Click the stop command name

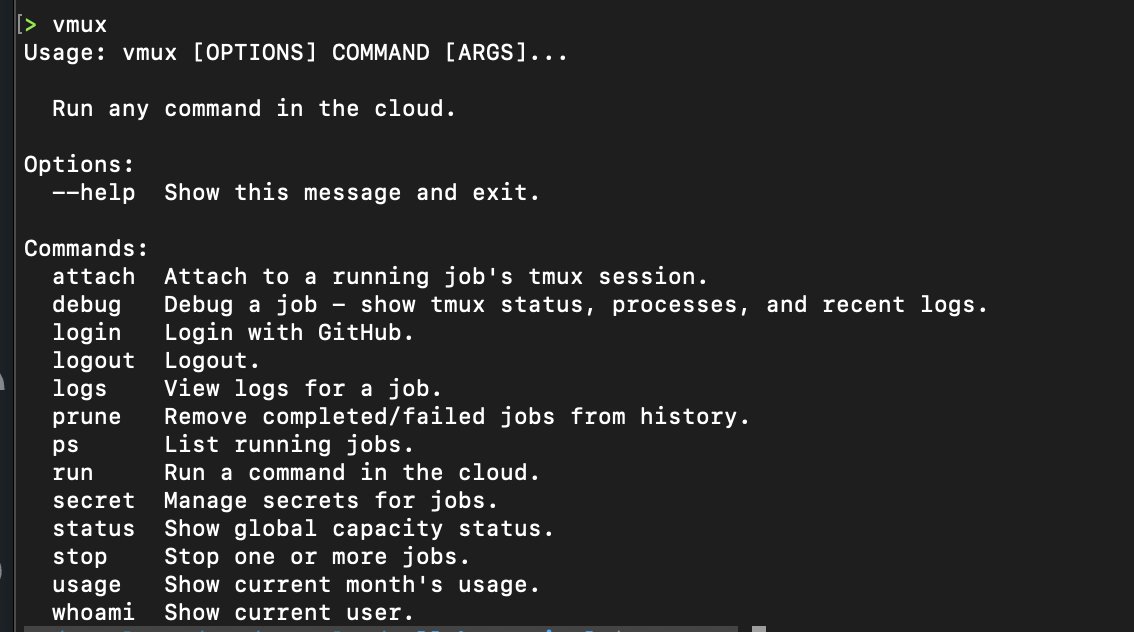click(x=79, y=556)
